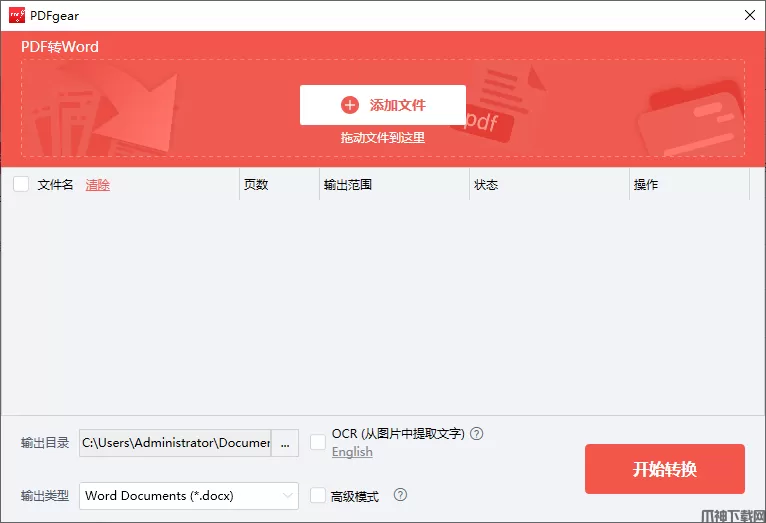Screen dimensions: 766x523
Task: Open help tooltip next to OCR option
Action: point(476,434)
